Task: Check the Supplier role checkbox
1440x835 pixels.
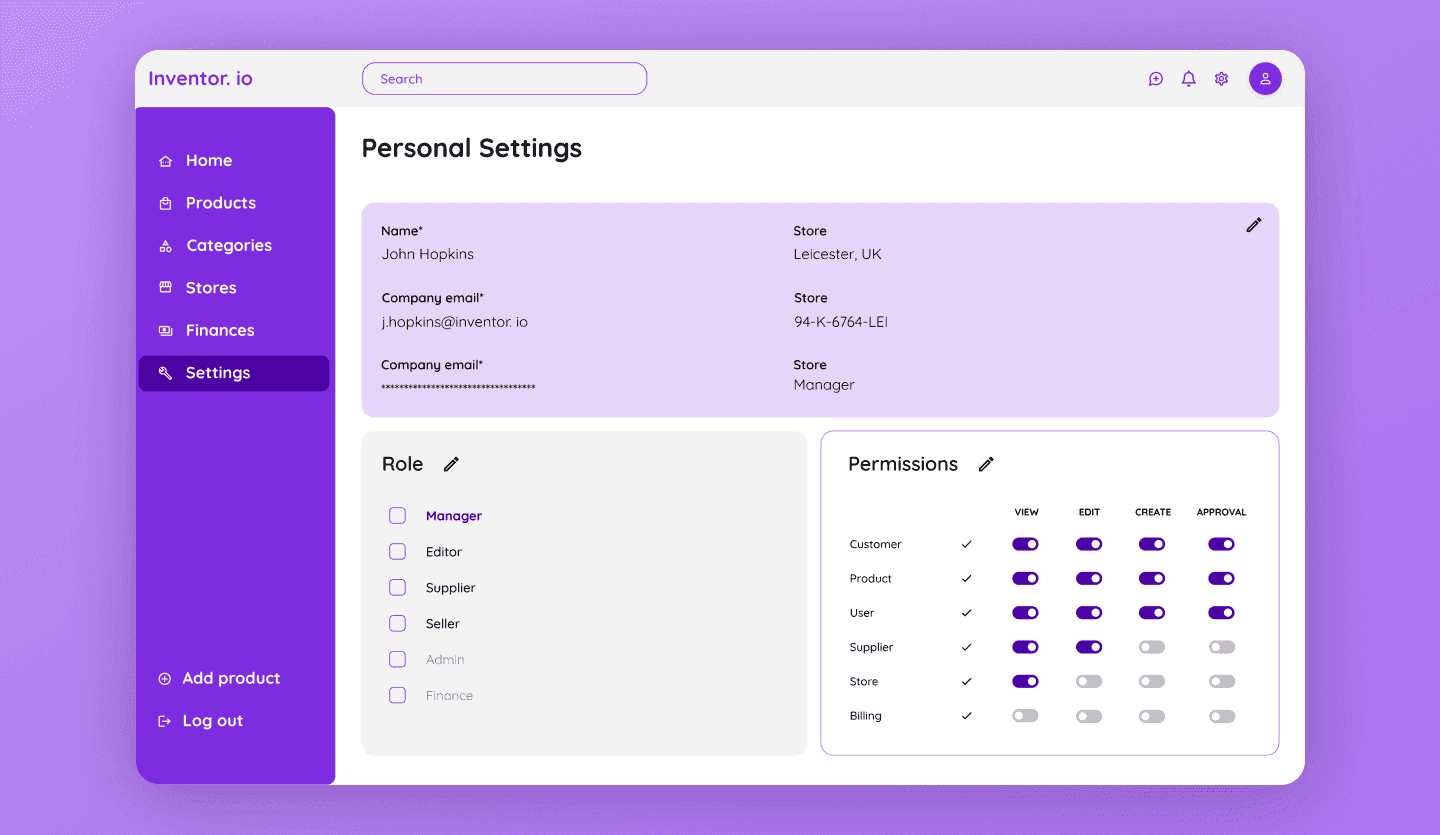Action: coord(397,588)
